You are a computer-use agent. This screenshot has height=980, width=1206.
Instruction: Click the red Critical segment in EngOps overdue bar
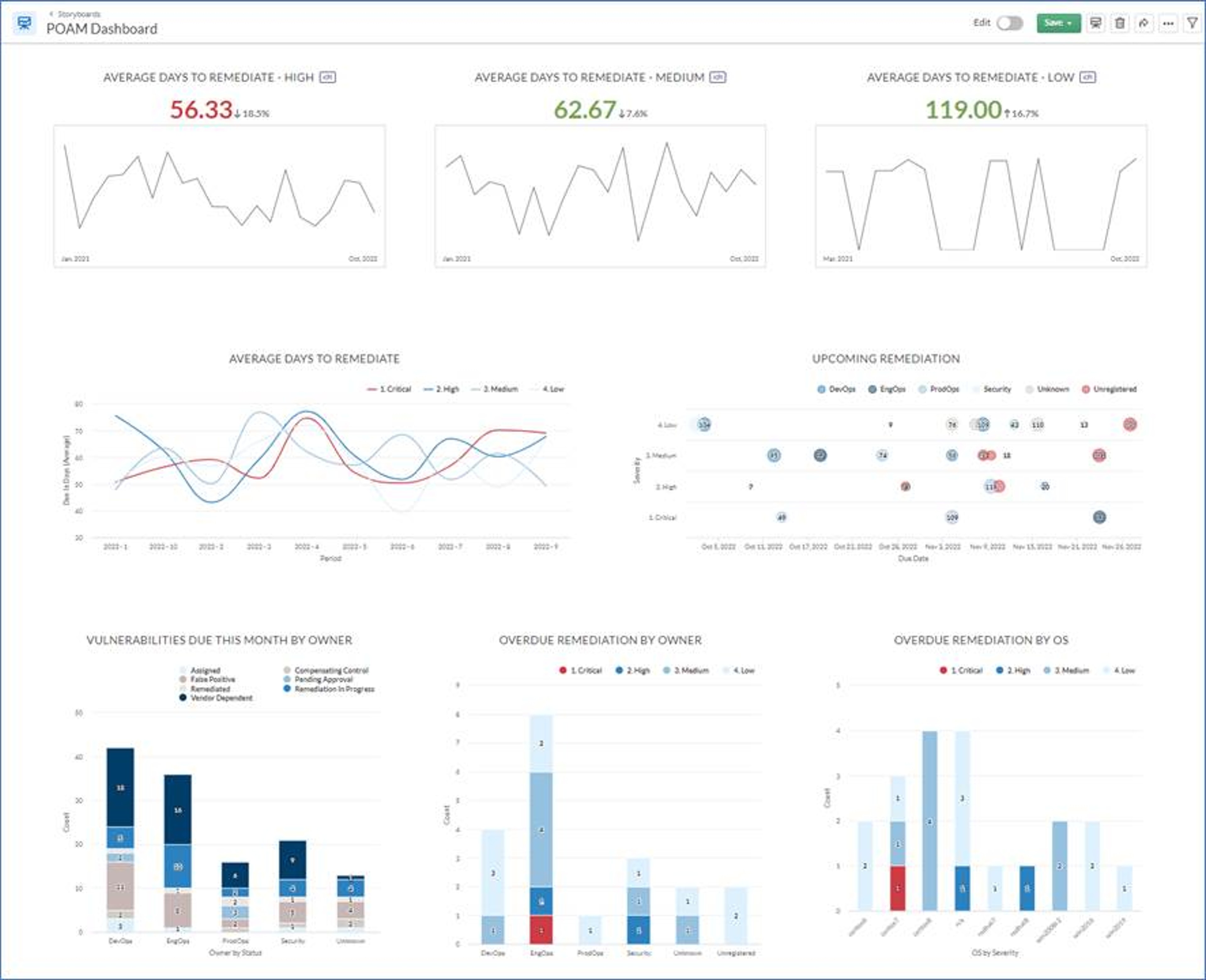[x=541, y=930]
